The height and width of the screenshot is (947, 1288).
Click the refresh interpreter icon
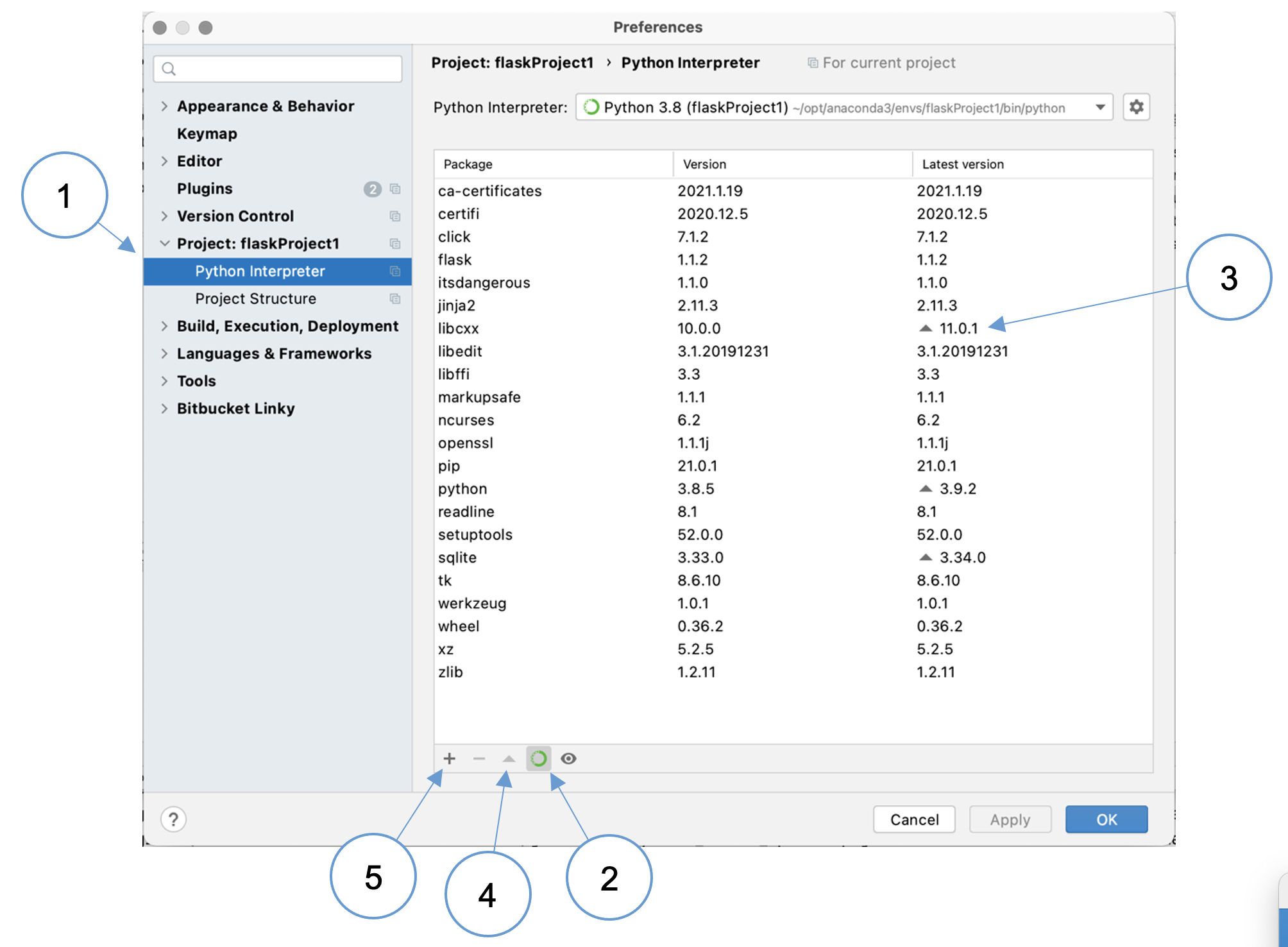(538, 757)
